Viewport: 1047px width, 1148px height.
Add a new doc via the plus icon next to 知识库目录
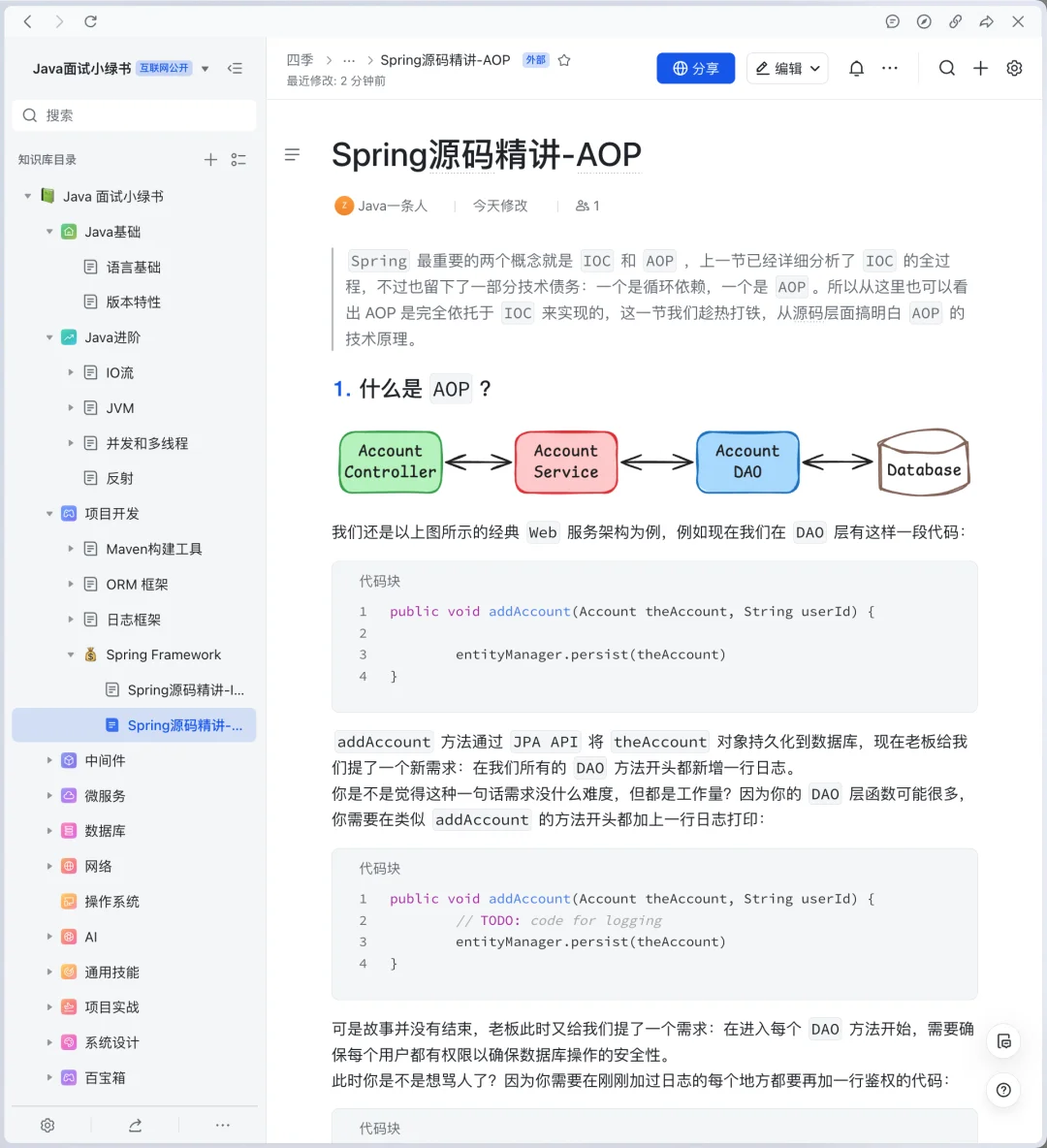pos(210,159)
